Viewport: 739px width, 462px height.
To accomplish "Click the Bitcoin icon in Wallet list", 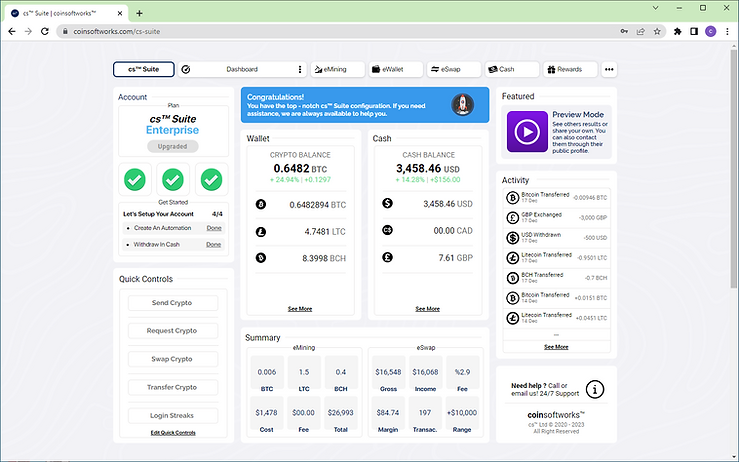I will [261, 204].
